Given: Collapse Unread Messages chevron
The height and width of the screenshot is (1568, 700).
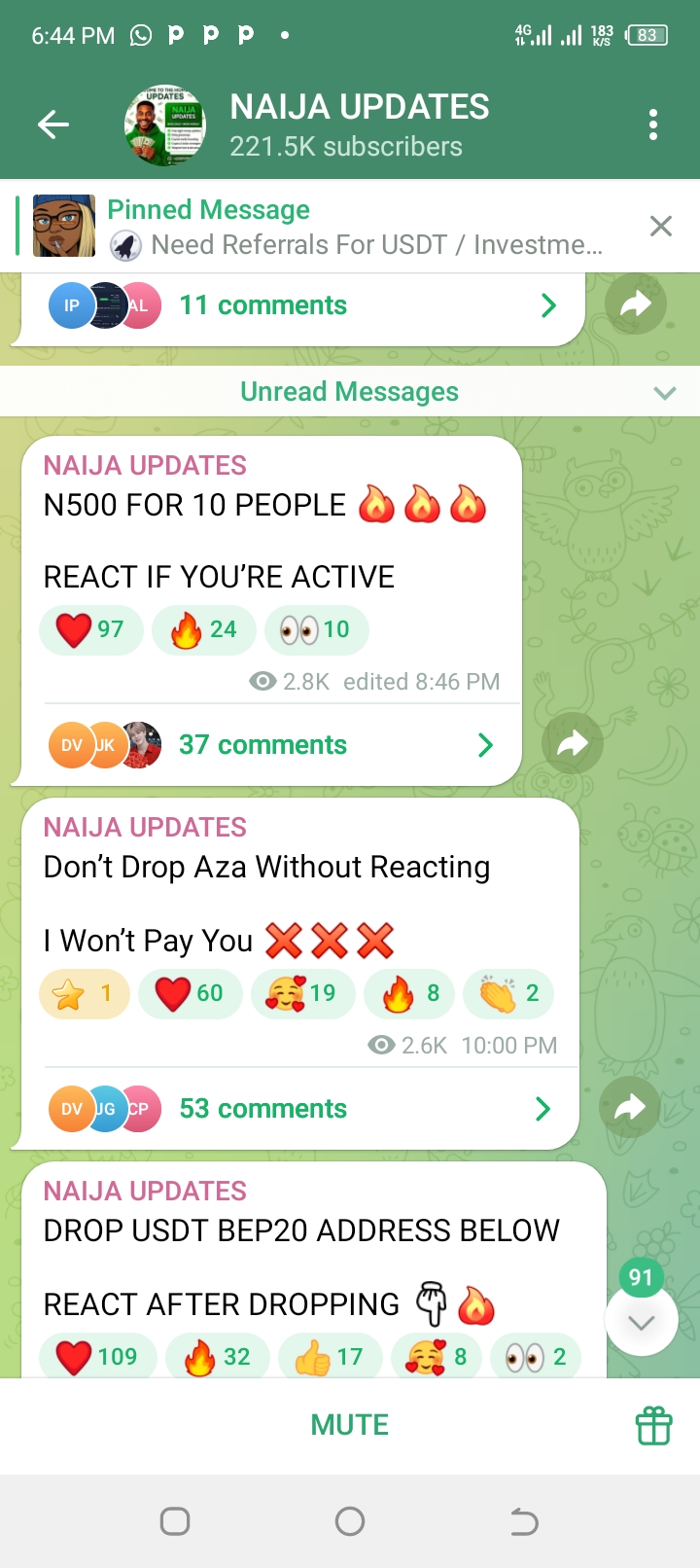Looking at the screenshot, I should pos(665,393).
